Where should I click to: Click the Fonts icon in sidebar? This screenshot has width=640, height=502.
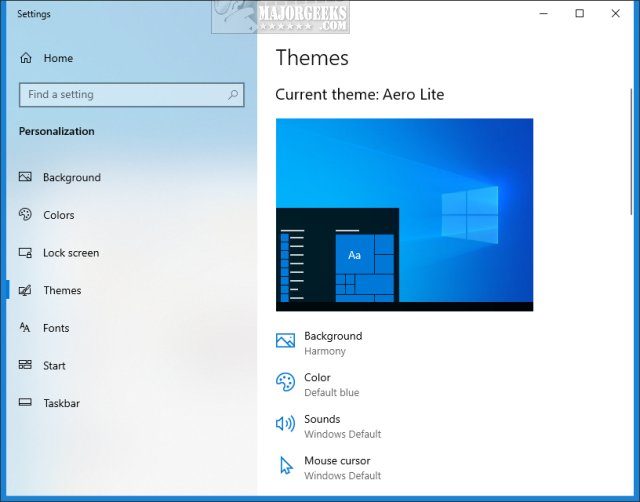25,327
